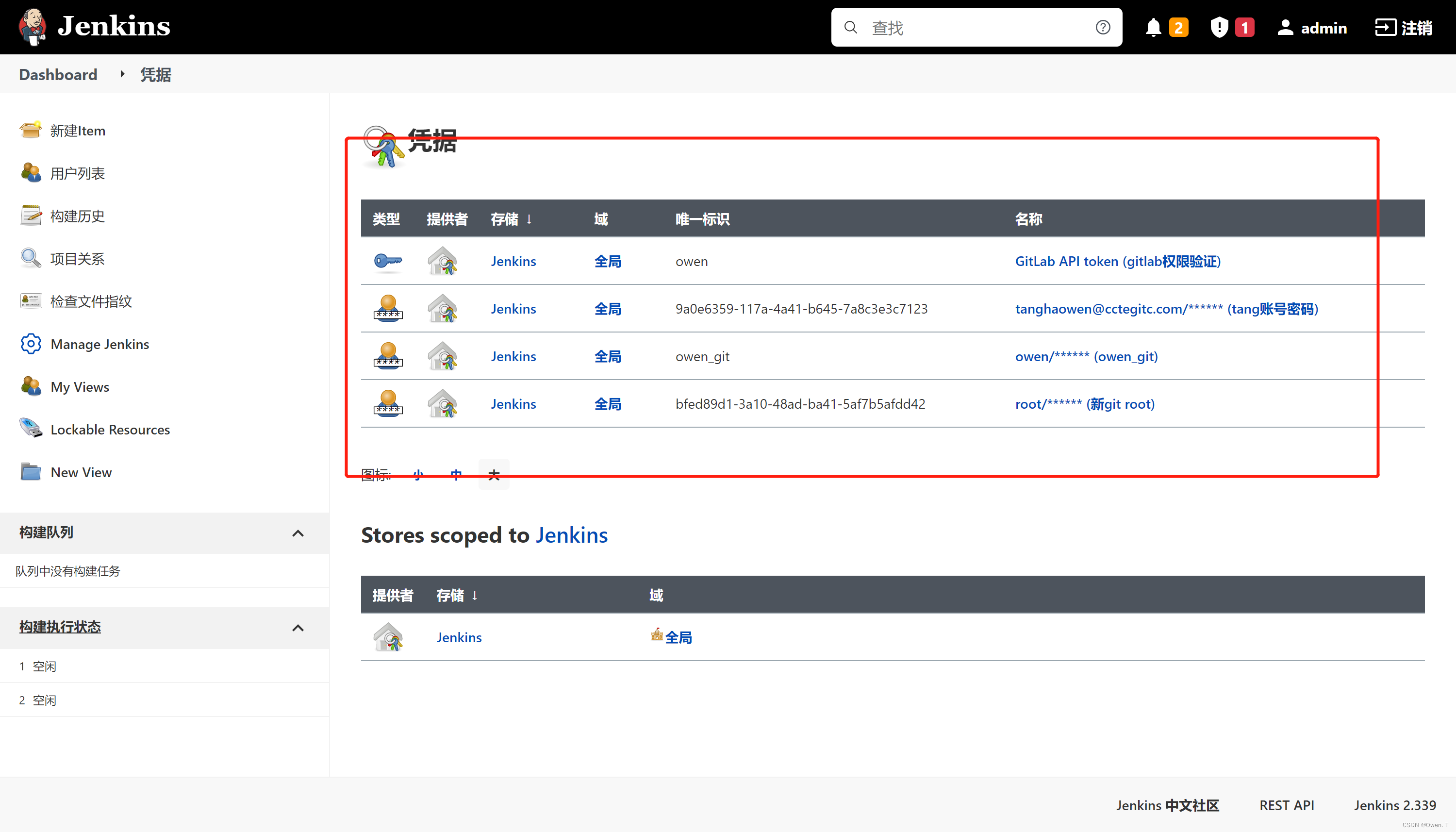Click the notification bell icon

(x=1153, y=28)
